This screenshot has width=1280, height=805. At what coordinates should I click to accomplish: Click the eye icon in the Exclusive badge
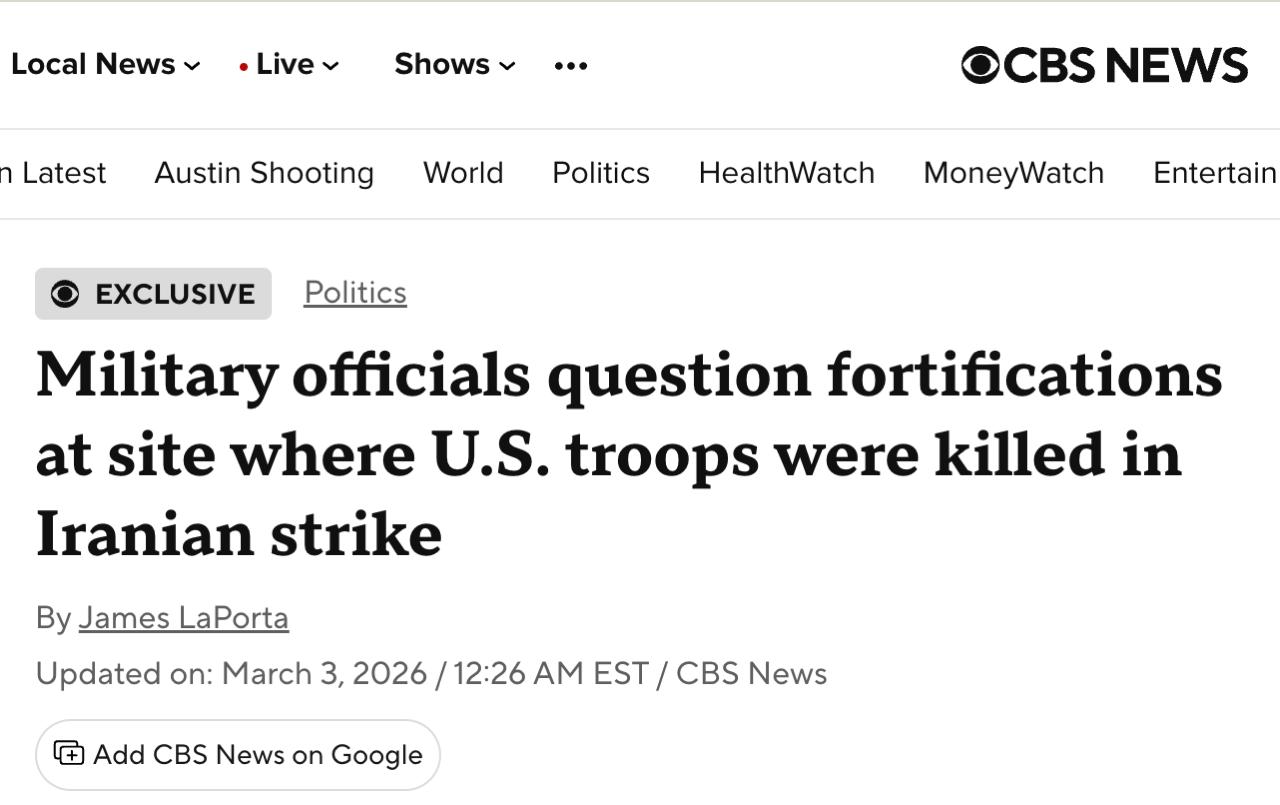[65, 294]
